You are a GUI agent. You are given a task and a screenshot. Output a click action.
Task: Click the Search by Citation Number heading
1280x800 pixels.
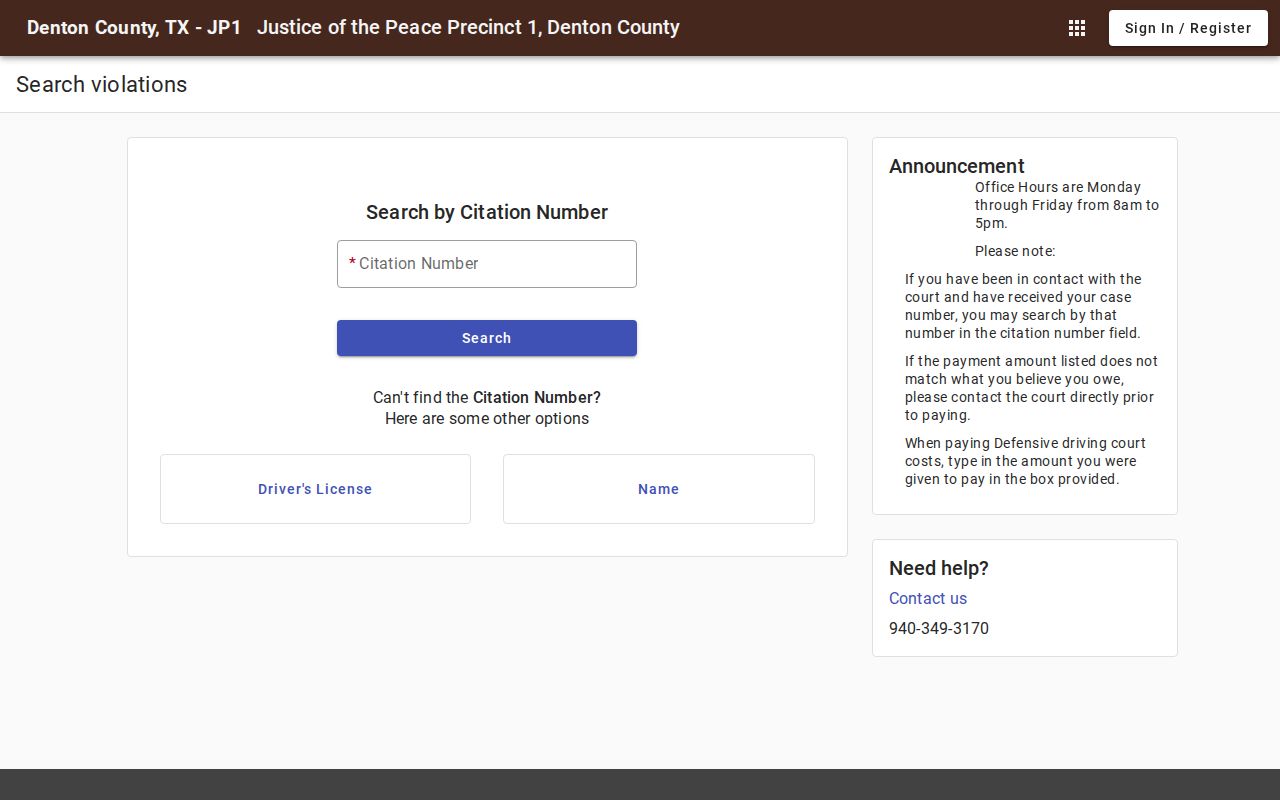click(487, 212)
